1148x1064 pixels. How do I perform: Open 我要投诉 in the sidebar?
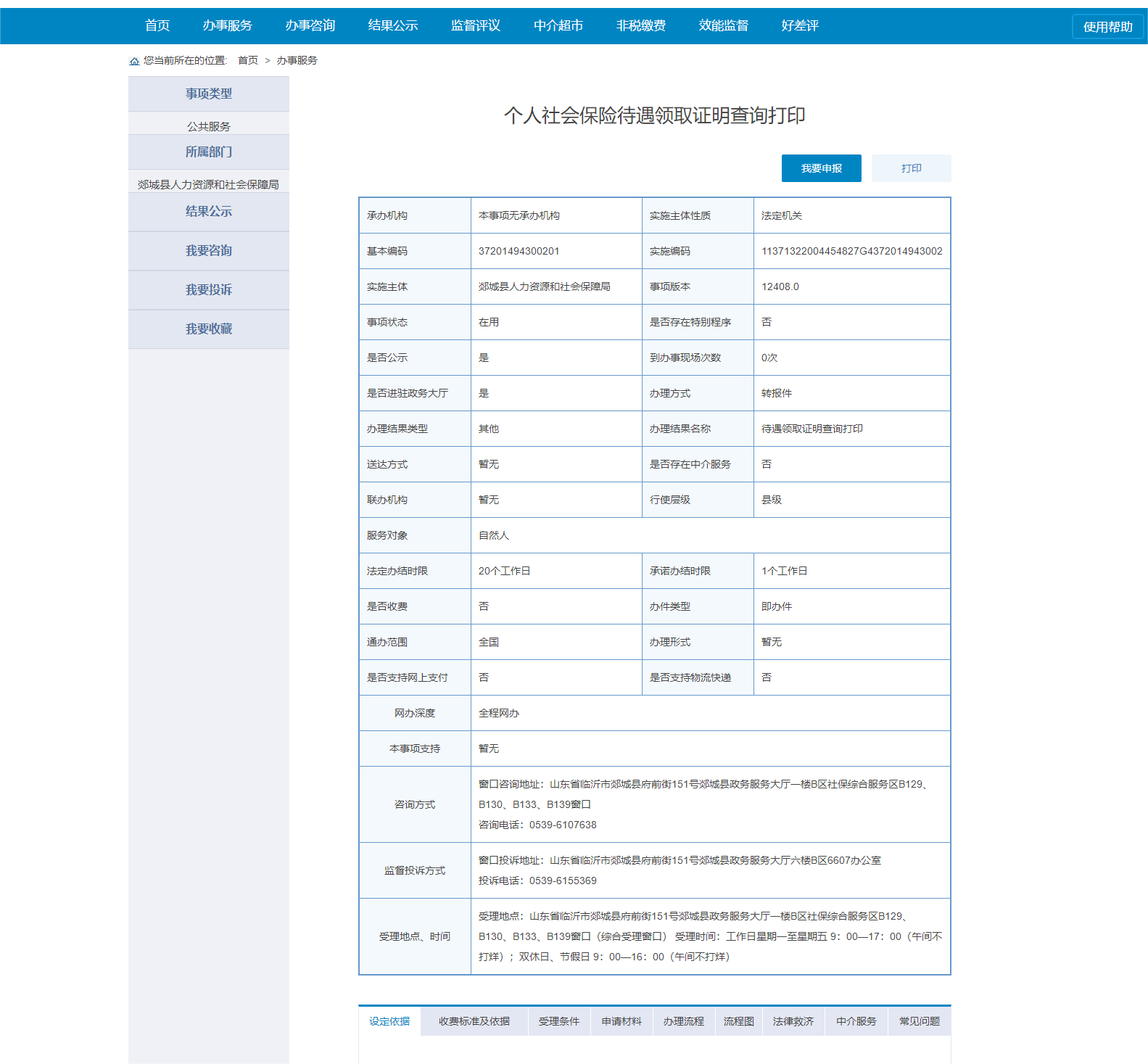[209, 290]
